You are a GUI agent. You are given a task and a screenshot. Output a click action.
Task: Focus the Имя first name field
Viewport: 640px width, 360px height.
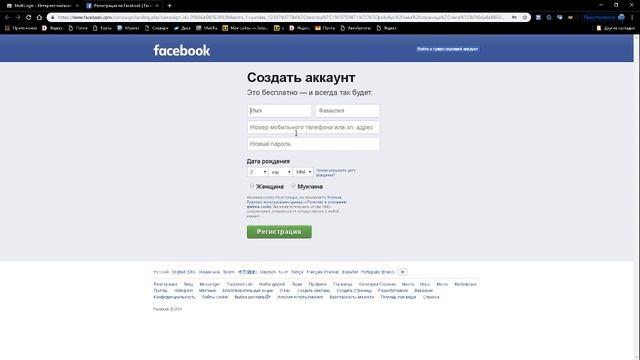pos(279,111)
